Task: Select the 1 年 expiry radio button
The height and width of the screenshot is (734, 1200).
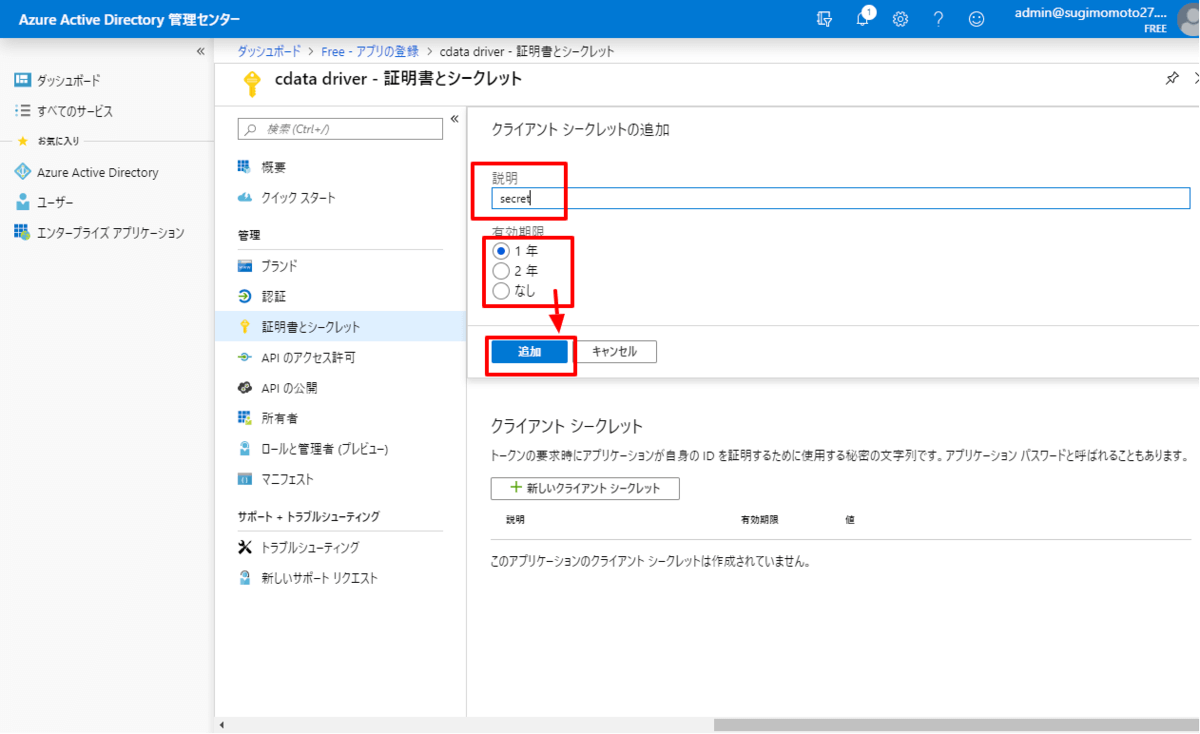Action: pyautogui.click(x=502, y=251)
